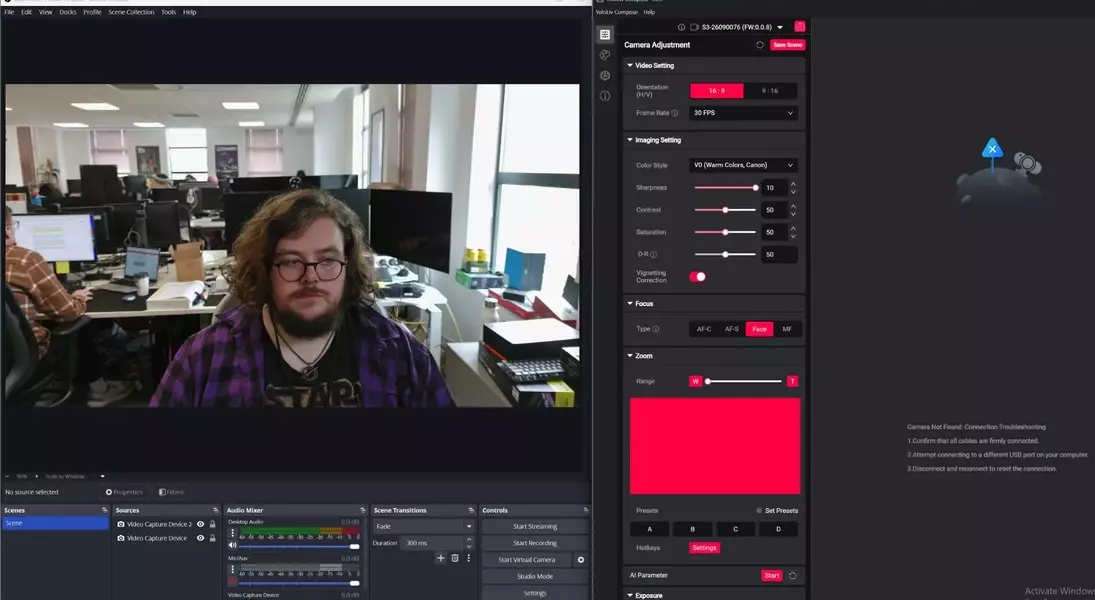Screen dimensions: 1095x600
Task: Enable the Set Presets radio button
Action: (759, 511)
